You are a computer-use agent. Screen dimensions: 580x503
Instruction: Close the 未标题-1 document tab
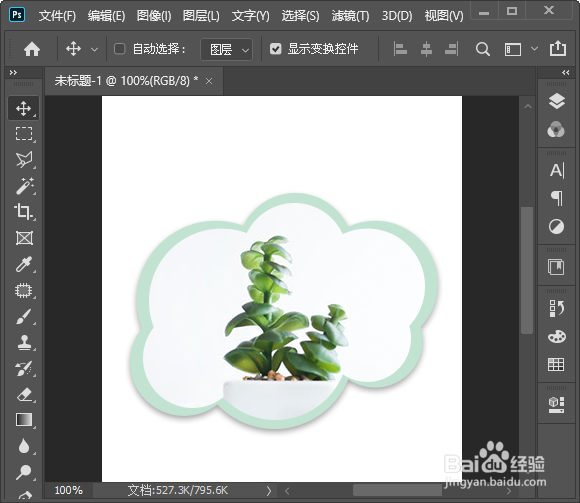(x=209, y=81)
